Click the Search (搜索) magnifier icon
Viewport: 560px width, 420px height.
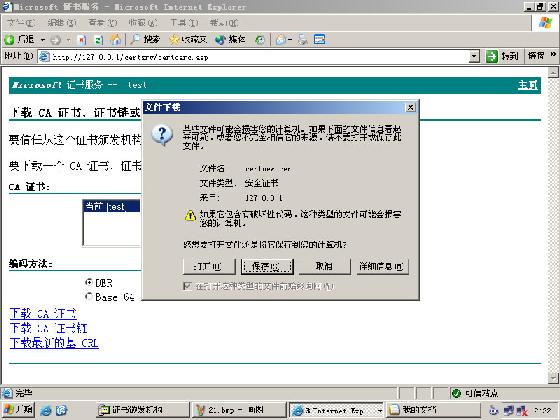tap(135, 40)
